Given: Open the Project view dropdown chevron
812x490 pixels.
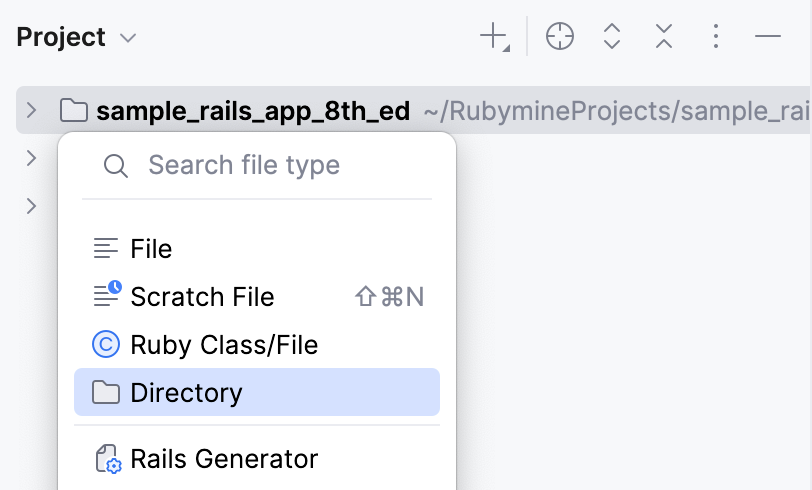Looking at the screenshot, I should point(128,38).
